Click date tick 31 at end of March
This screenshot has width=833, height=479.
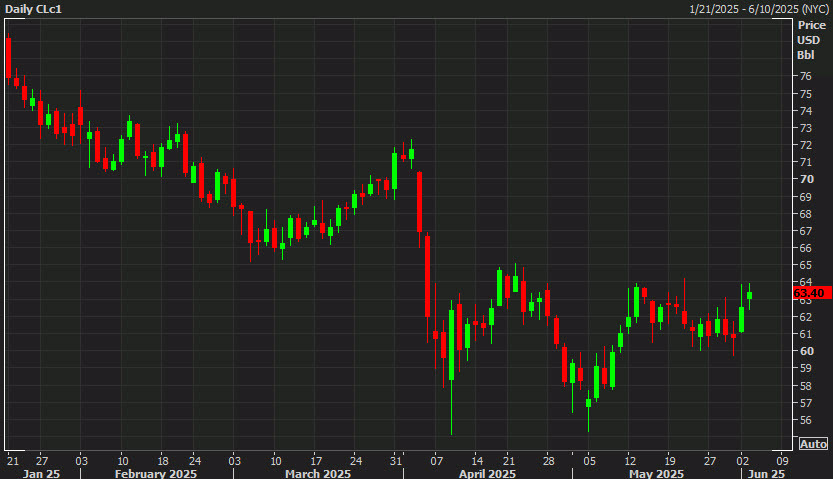pyautogui.click(x=396, y=461)
